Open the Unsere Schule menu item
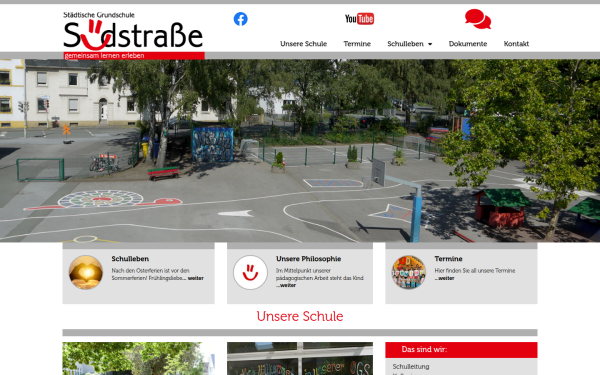The width and height of the screenshot is (600, 375). pos(303,44)
